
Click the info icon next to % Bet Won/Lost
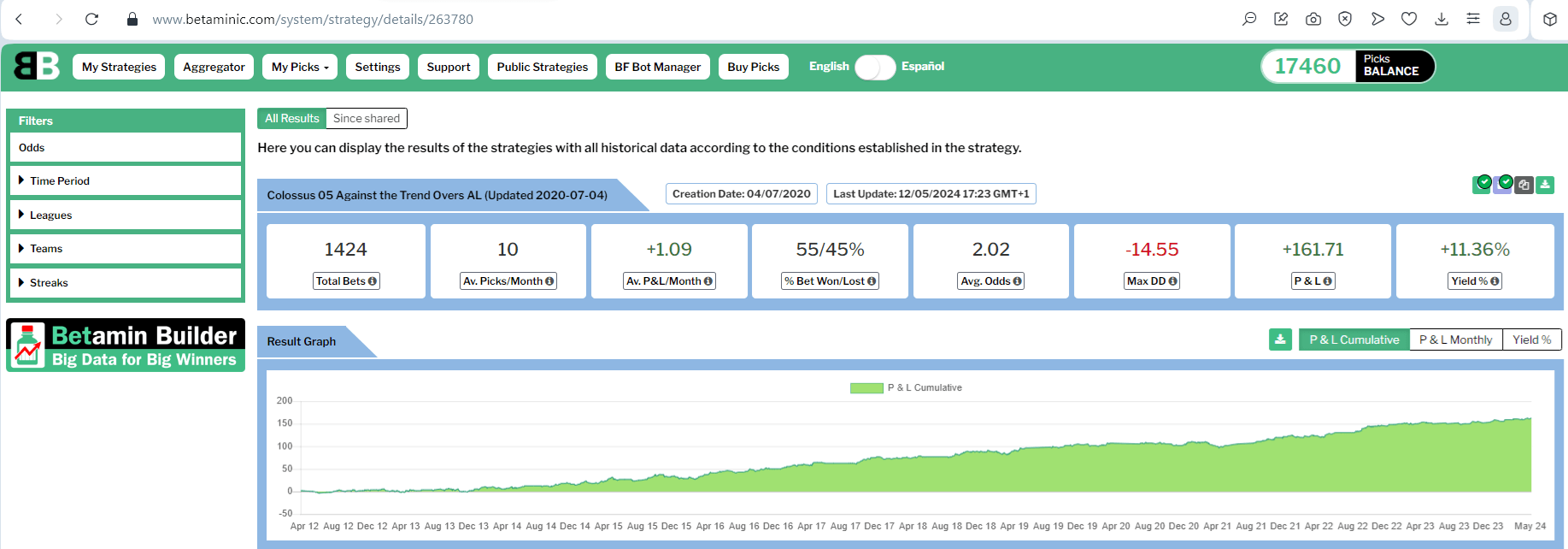(x=872, y=281)
